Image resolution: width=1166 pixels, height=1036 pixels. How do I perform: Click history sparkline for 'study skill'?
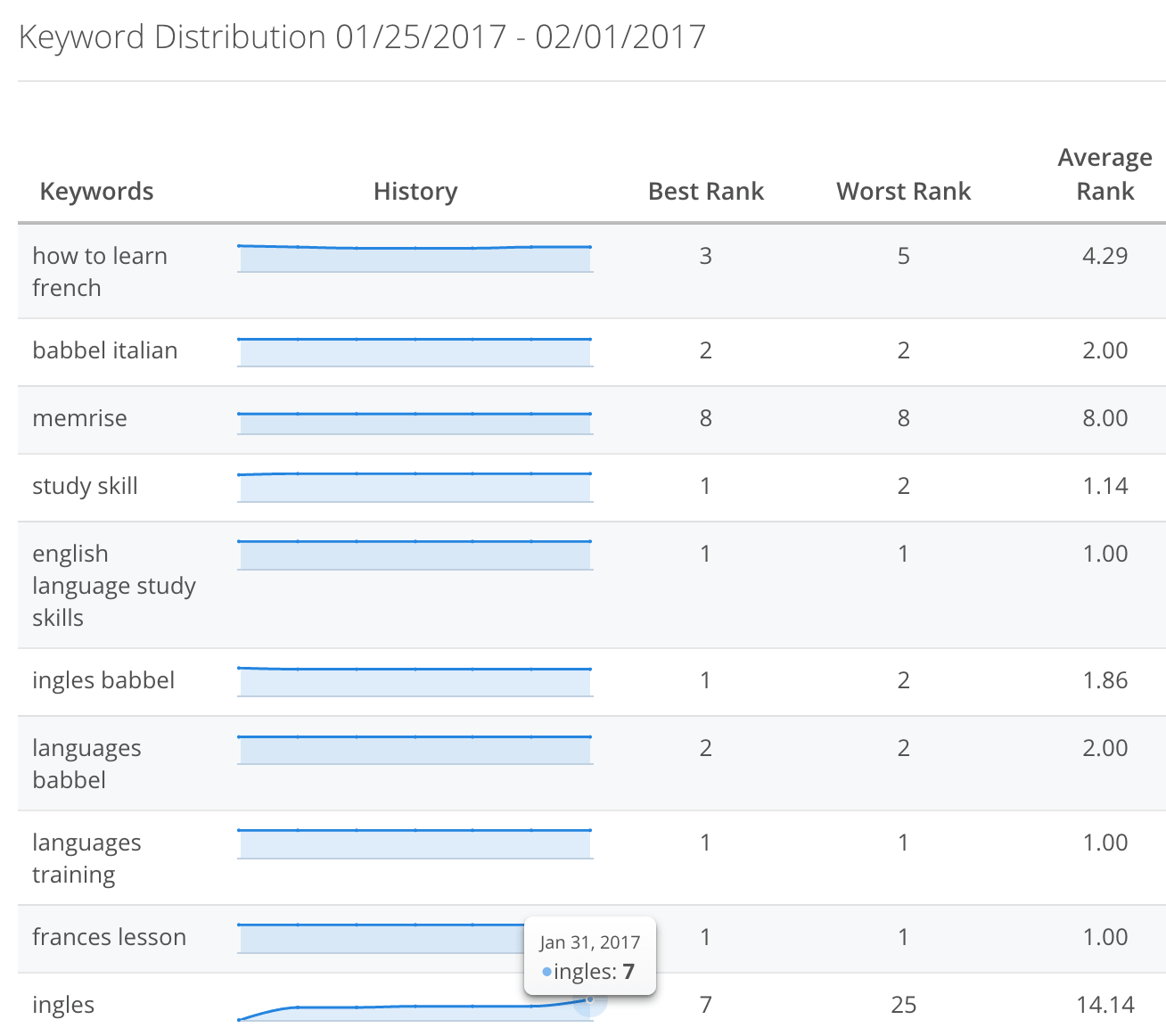click(x=415, y=487)
